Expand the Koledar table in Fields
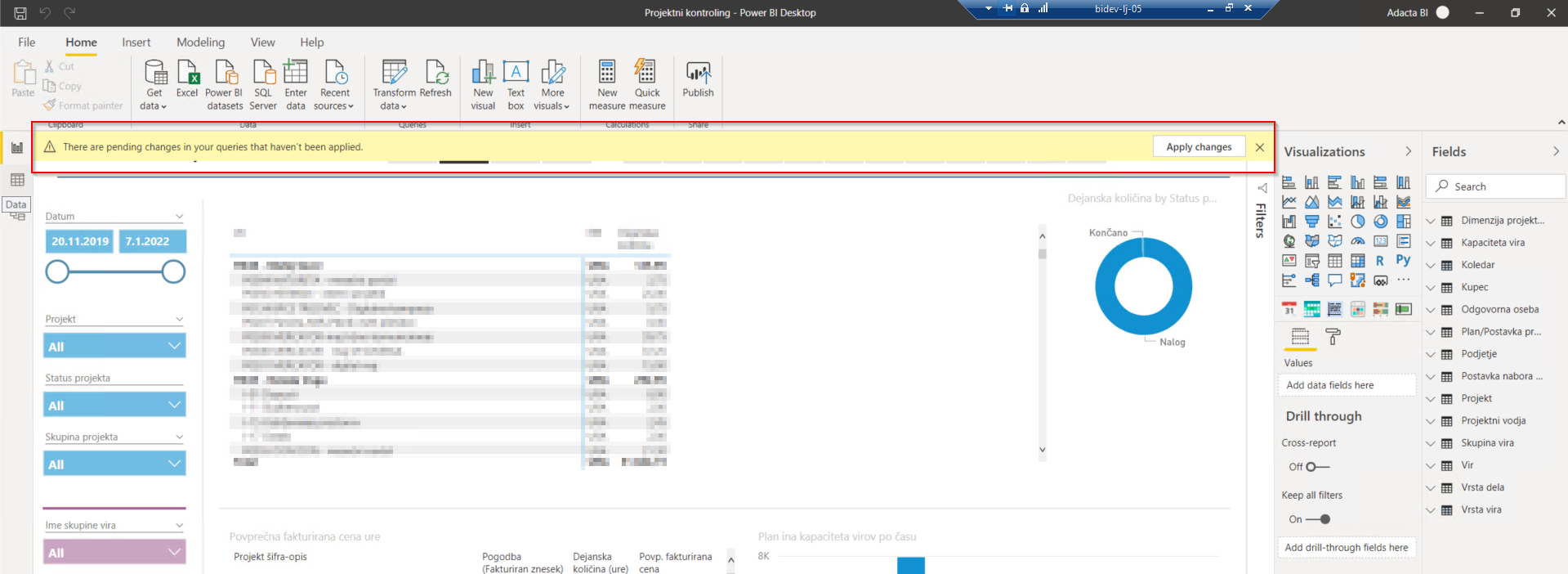This screenshot has width=1568, height=574. coord(1431,266)
